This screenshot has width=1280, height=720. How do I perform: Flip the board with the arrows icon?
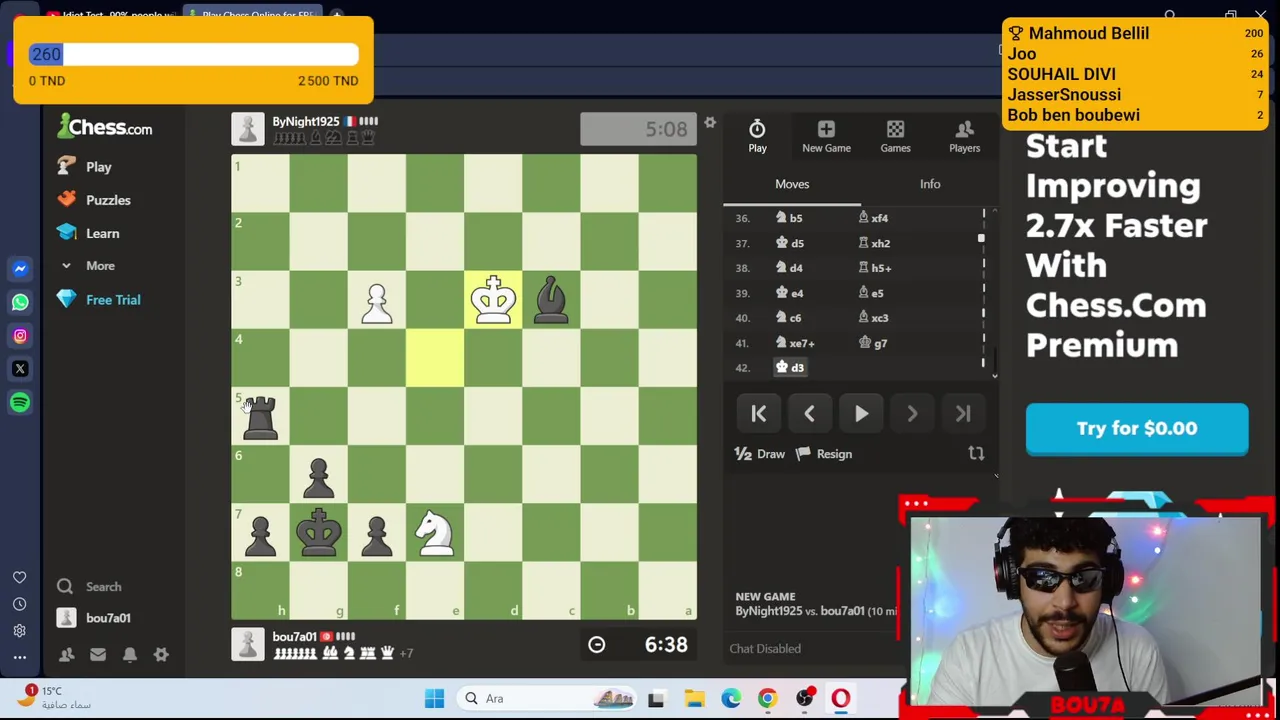[976, 454]
